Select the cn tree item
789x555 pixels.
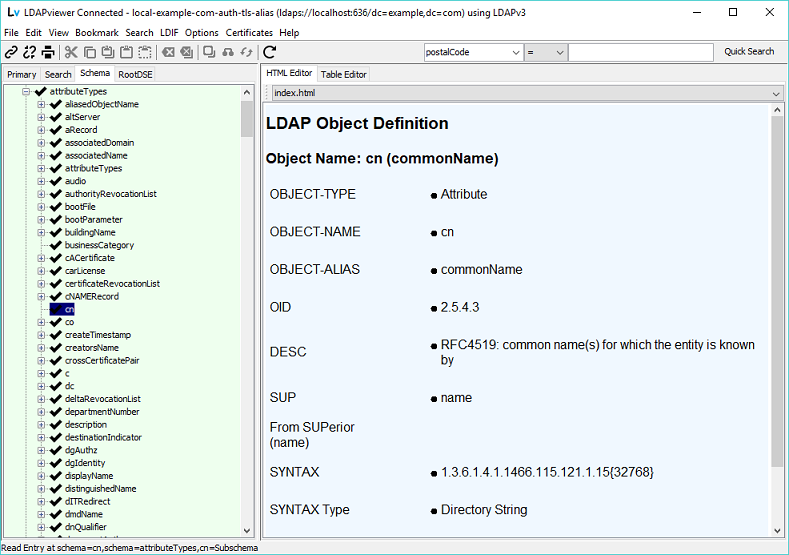(69, 309)
